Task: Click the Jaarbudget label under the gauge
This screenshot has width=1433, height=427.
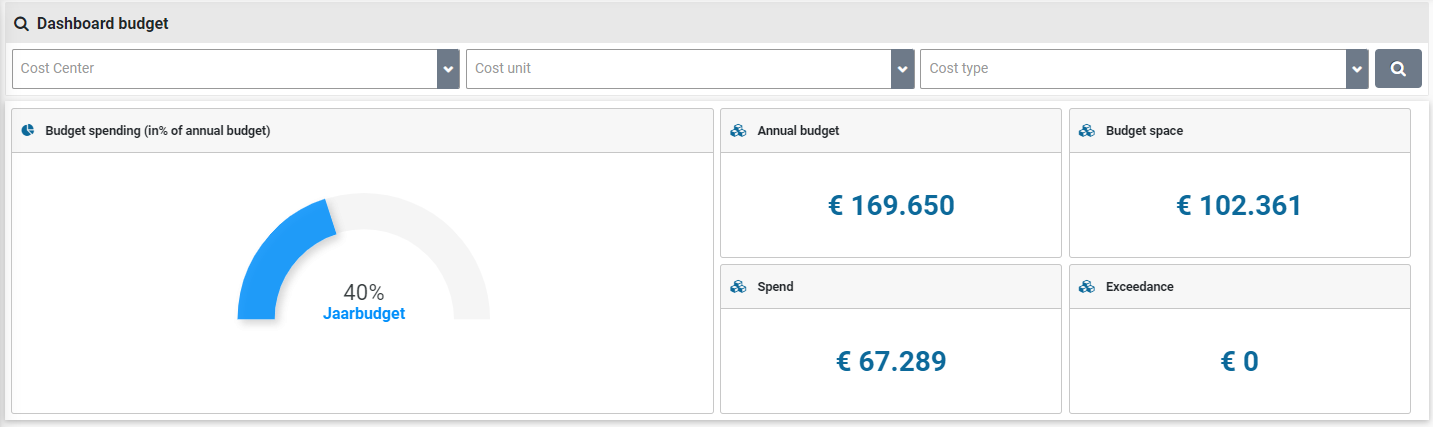Action: pyautogui.click(x=364, y=313)
